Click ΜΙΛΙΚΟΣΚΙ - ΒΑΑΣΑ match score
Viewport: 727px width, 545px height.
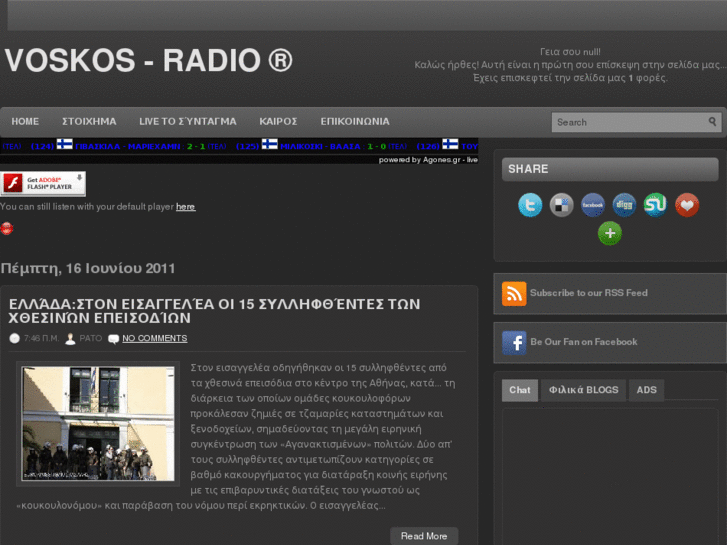tap(333, 147)
